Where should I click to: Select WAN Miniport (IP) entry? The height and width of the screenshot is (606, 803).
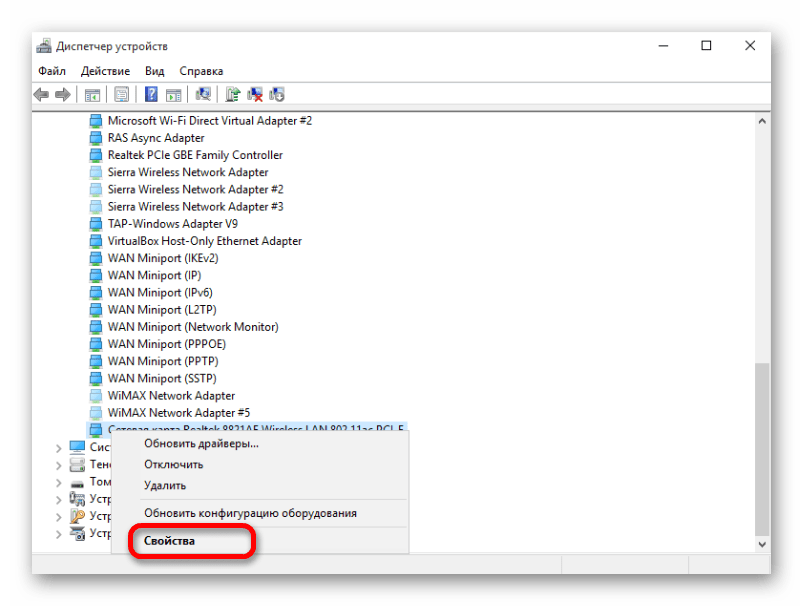click(154, 276)
